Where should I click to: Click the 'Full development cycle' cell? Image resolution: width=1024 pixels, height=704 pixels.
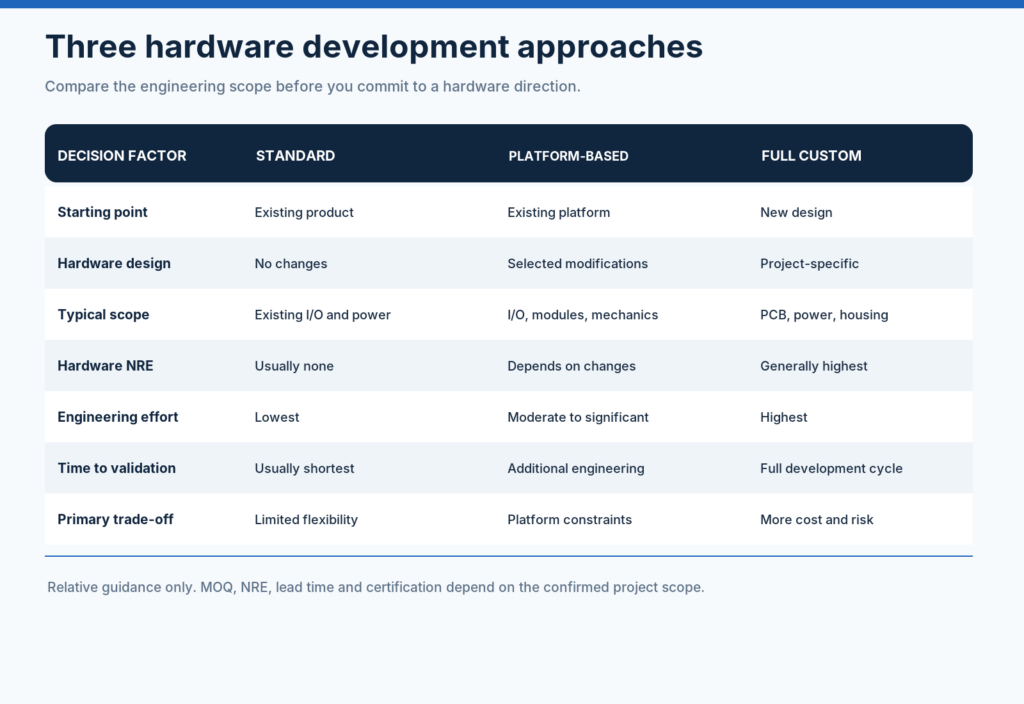831,468
